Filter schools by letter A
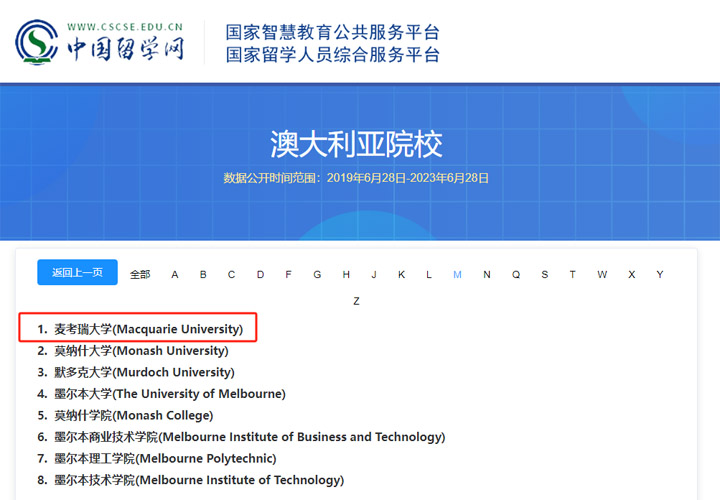 click(174, 275)
